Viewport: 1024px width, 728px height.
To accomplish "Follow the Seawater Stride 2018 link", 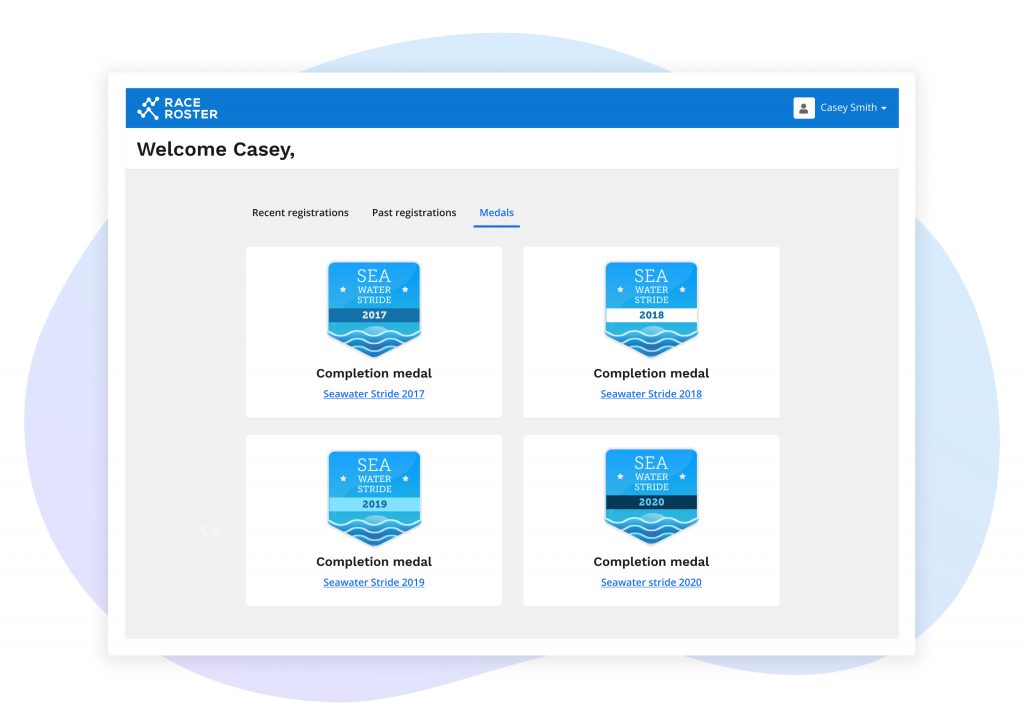I will tap(651, 394).
